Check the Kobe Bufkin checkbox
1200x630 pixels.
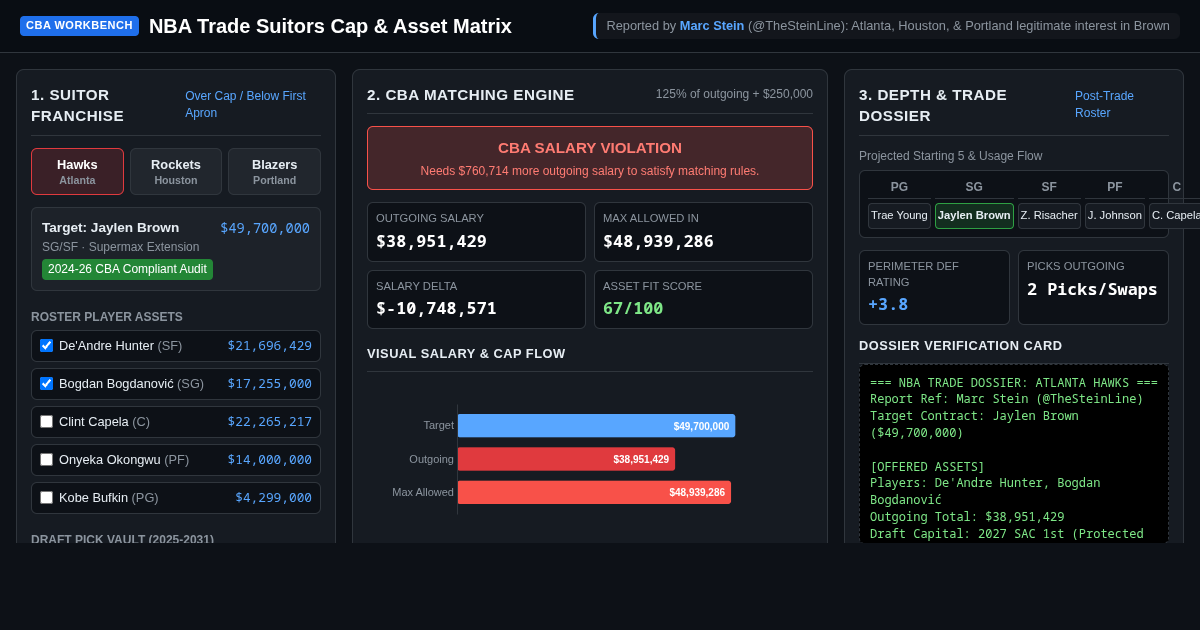(46, 498)
